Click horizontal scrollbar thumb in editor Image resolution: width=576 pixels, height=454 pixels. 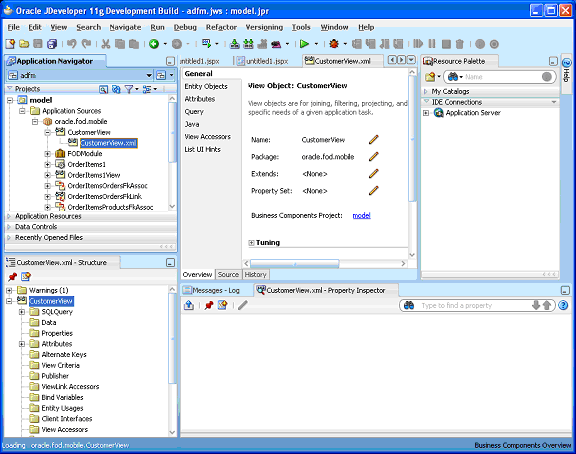295,263
